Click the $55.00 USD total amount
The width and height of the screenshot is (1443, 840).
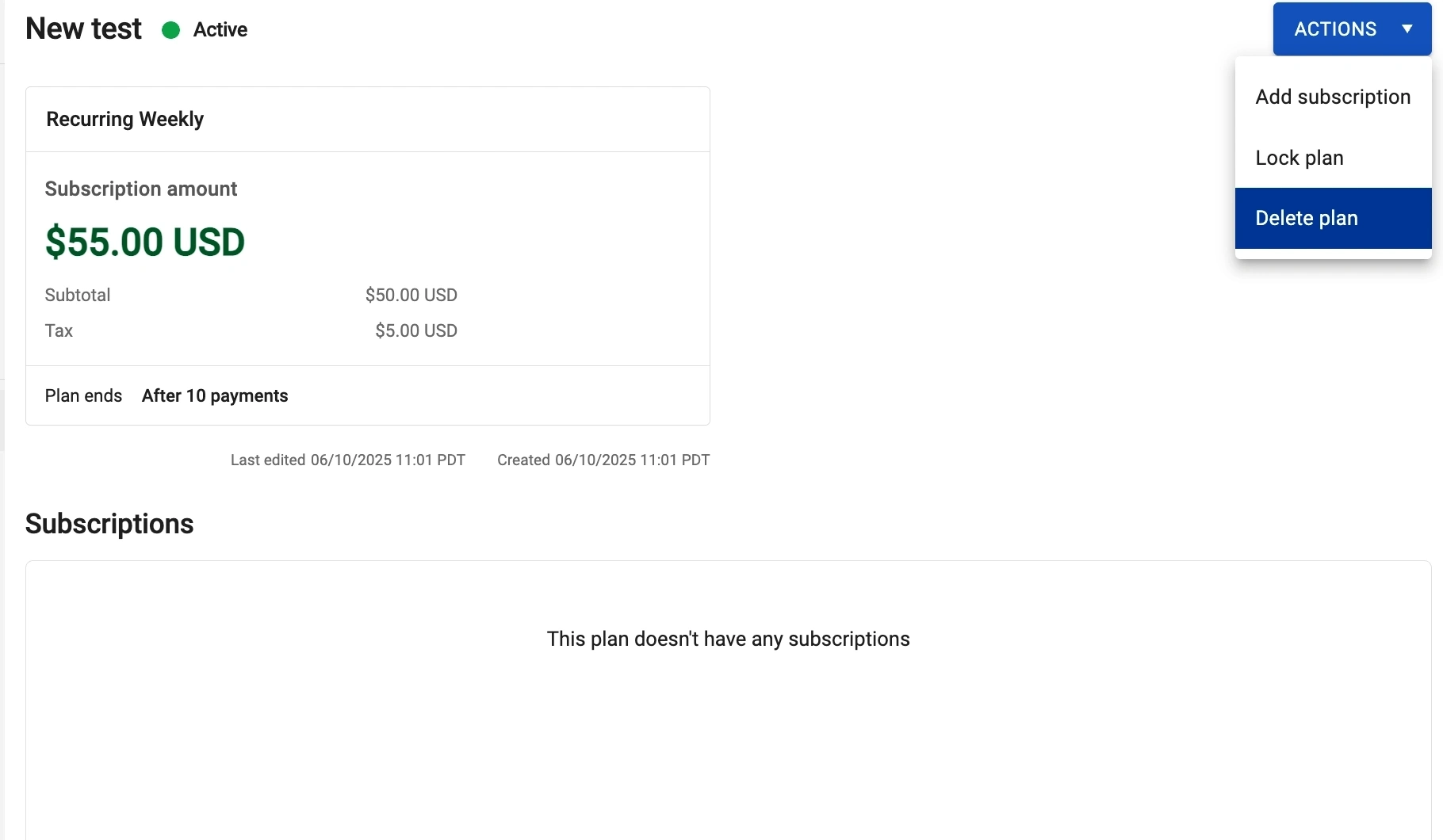pyautogui.click(x=145, y=242)
